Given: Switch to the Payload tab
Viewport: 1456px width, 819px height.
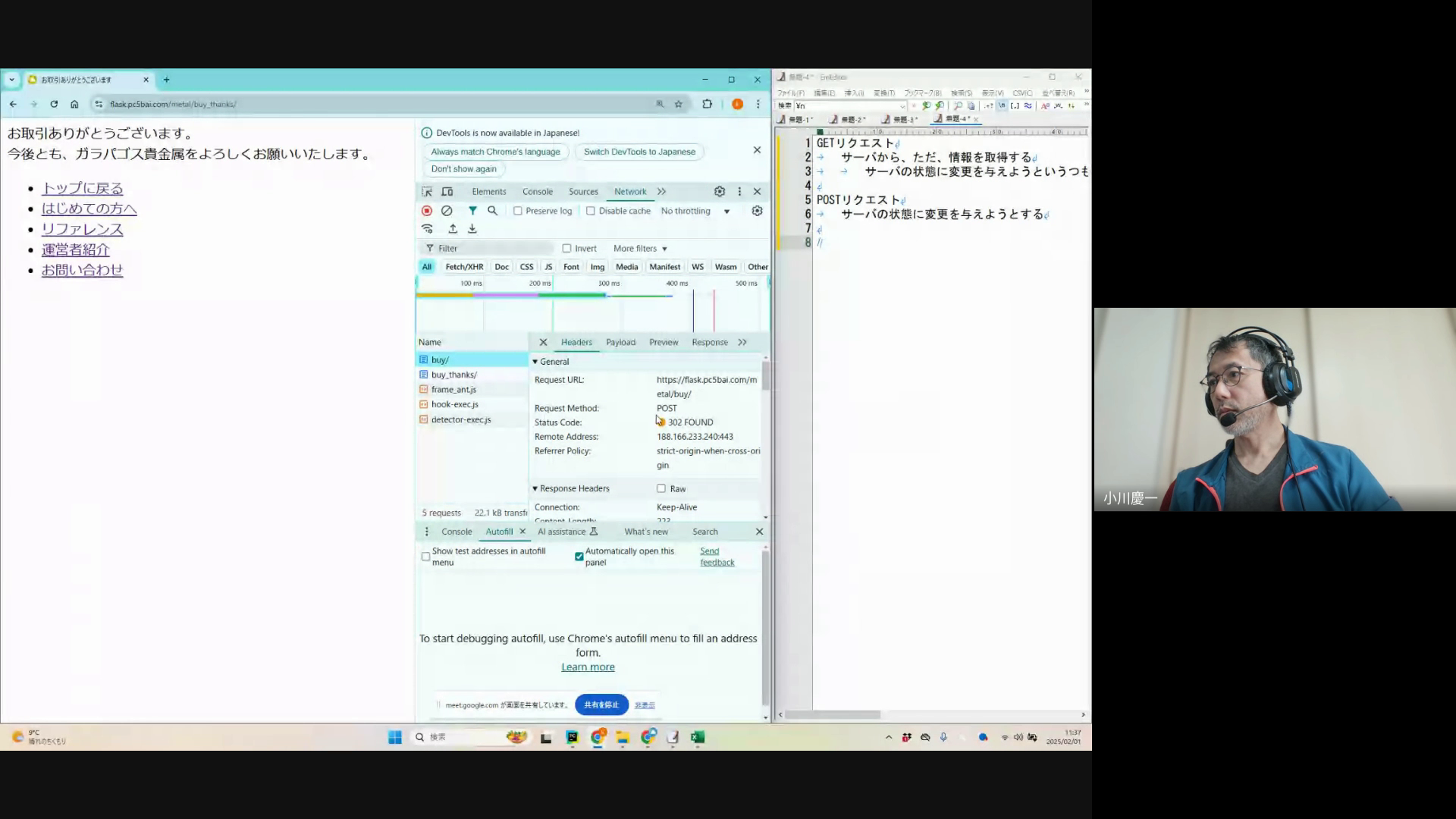Looking at the screenshot, I should (620, 343).
